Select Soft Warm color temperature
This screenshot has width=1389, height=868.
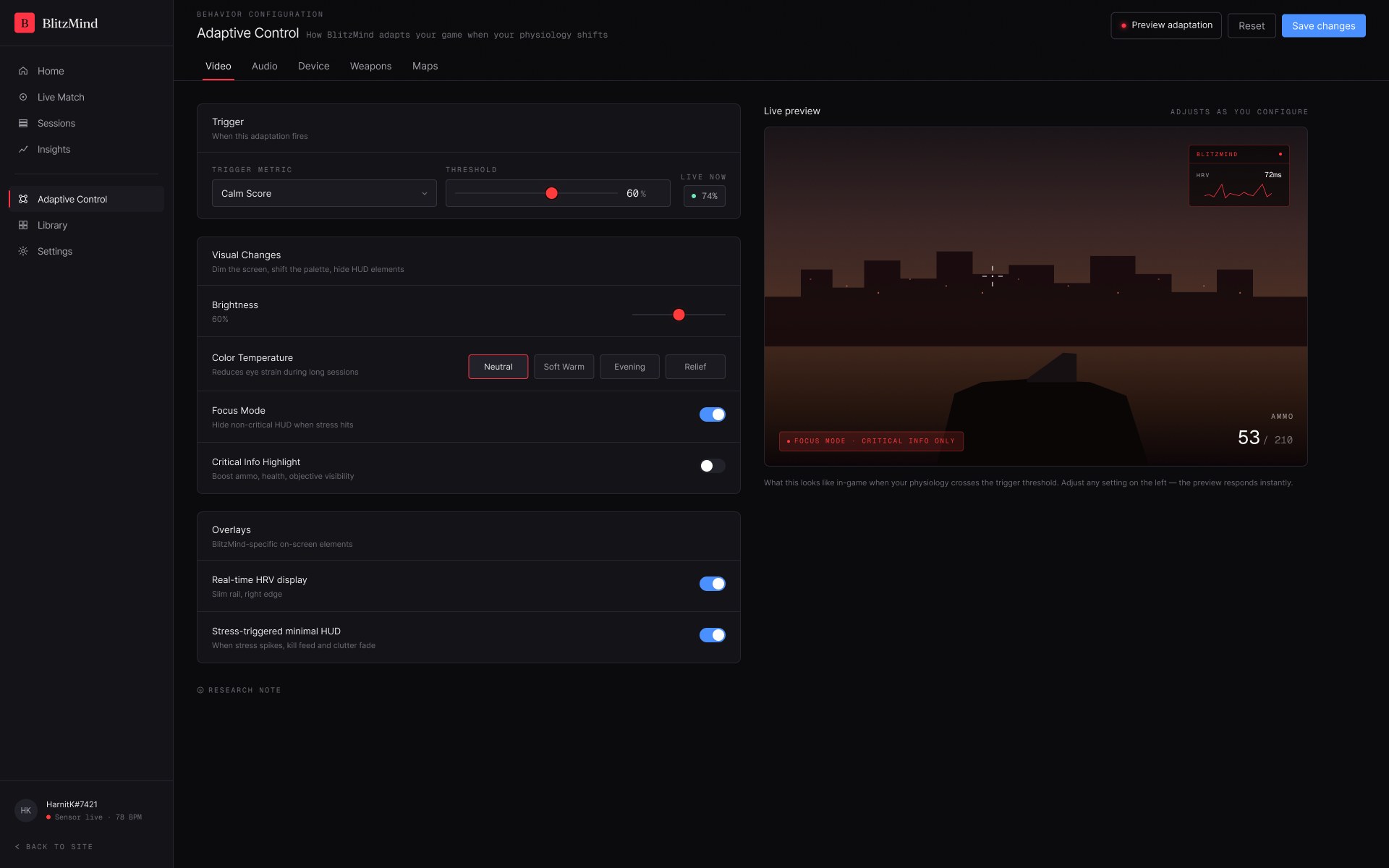(x=564, y=367)
